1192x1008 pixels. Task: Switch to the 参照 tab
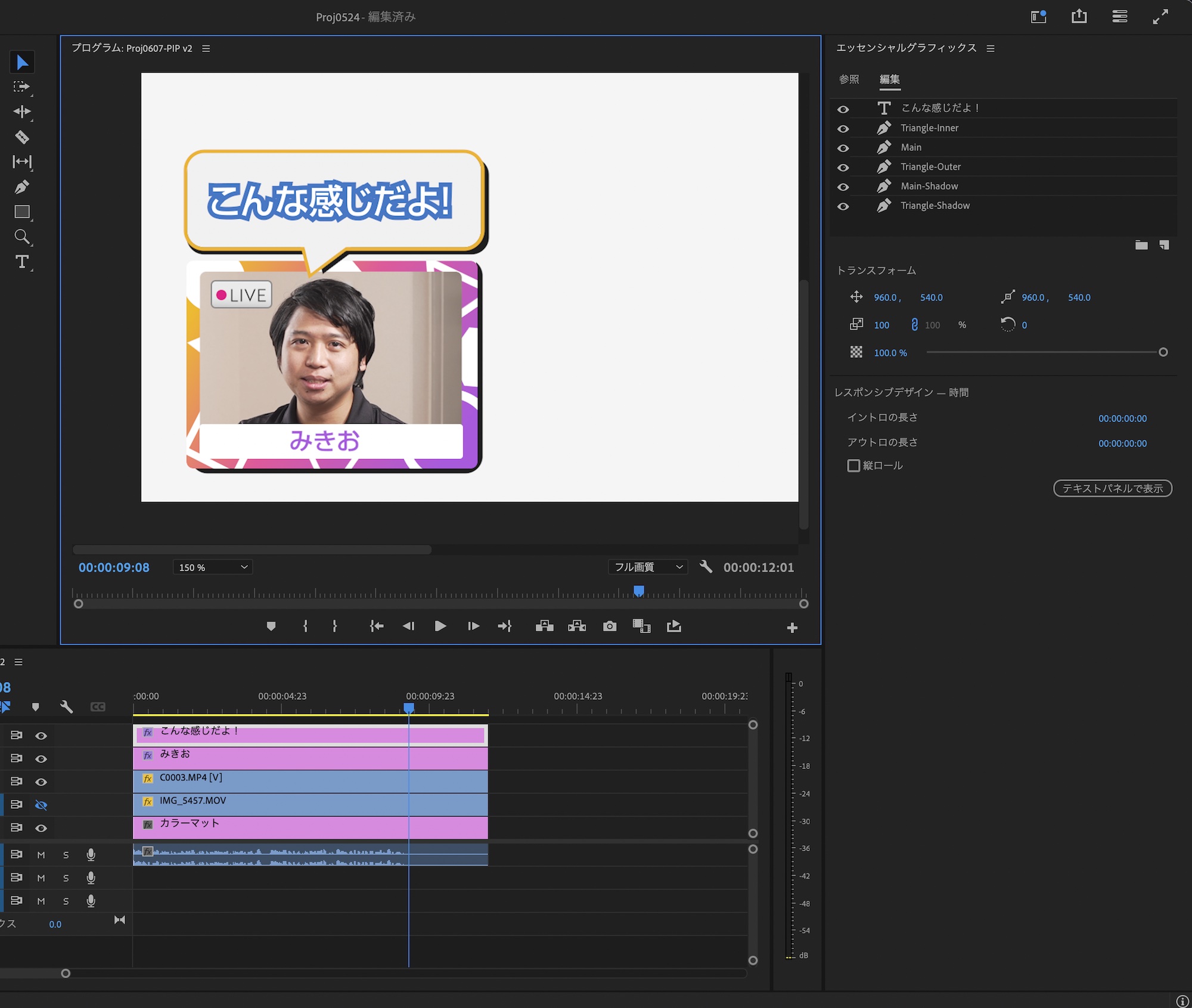click(849, 79)
